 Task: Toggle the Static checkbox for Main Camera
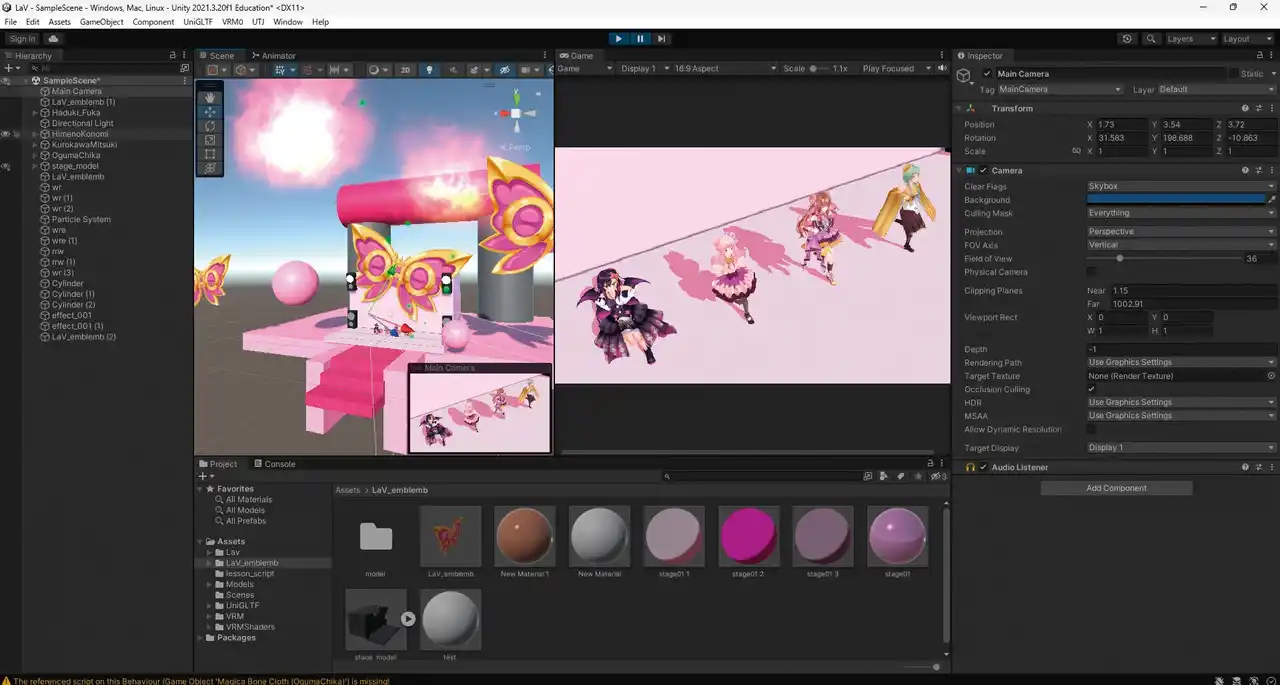(1233, 74)
